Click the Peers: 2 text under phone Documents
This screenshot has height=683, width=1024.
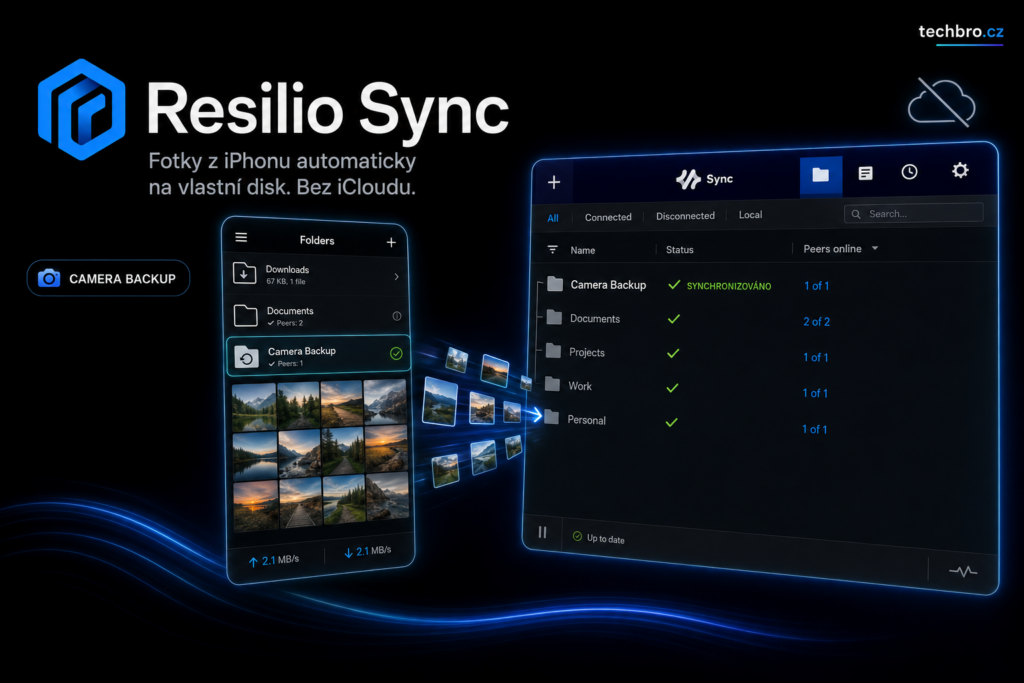(289, 323)
